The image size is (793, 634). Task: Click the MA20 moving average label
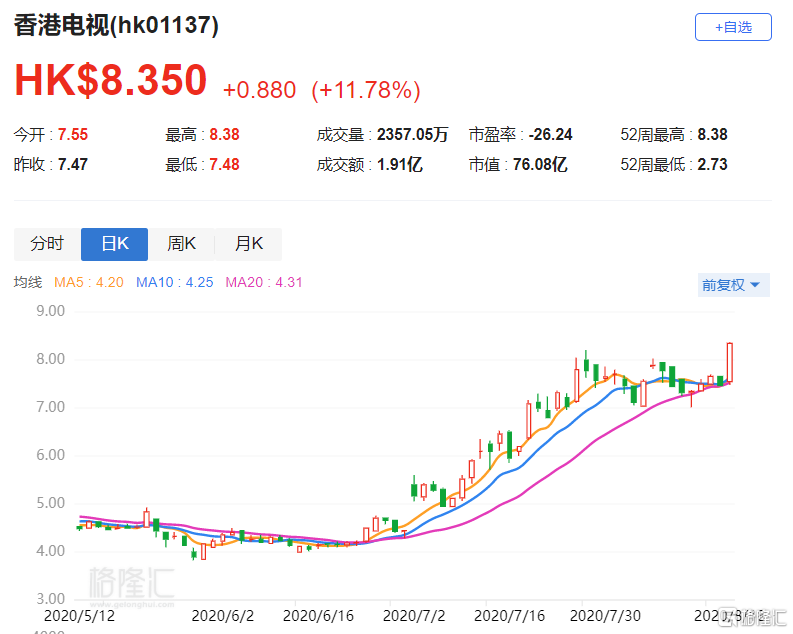[x=264, y=283]
